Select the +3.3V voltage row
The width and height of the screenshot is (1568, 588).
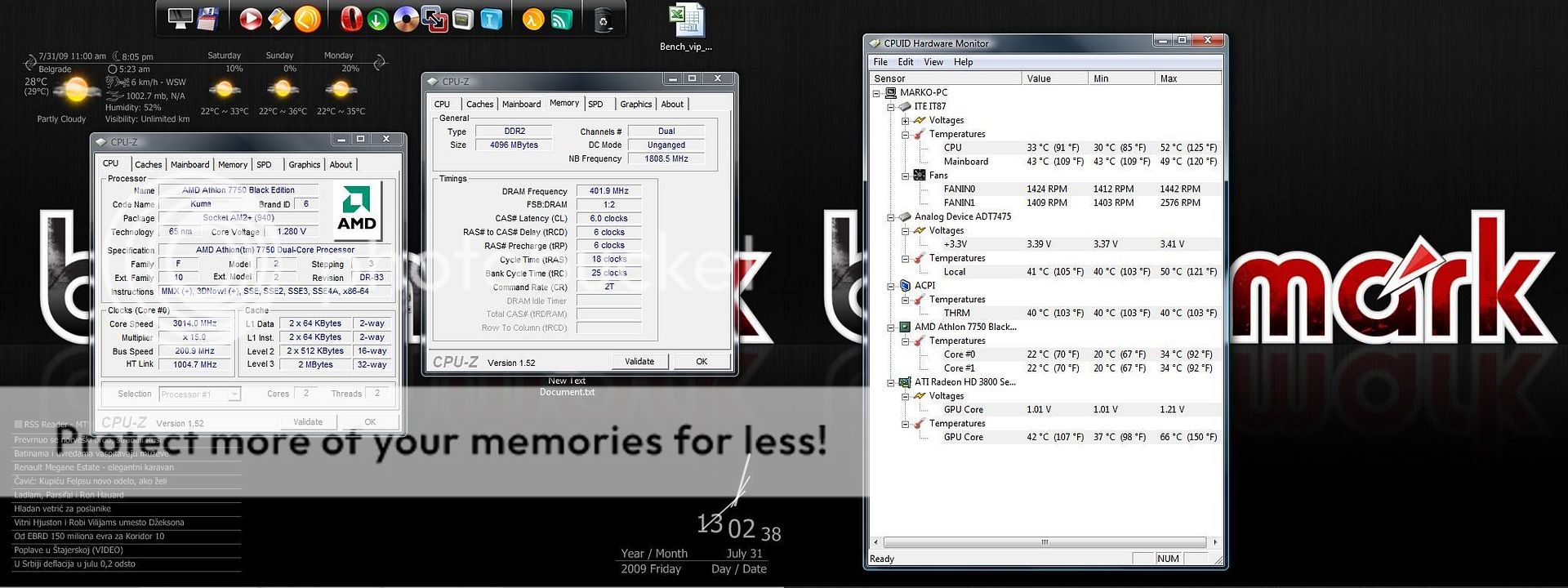click(x=1045, y=243)
